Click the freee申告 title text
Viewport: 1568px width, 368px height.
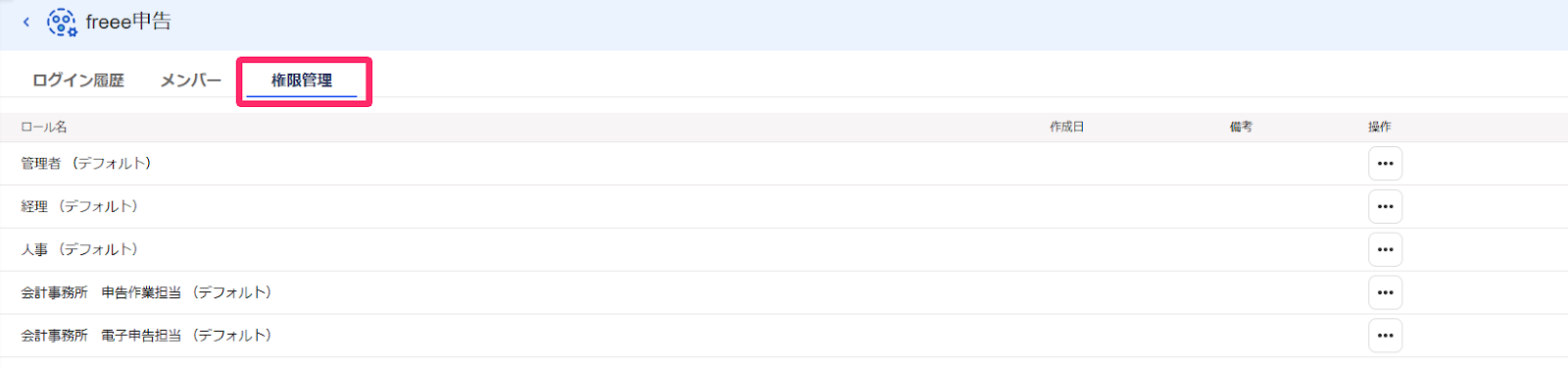point(128,22)
